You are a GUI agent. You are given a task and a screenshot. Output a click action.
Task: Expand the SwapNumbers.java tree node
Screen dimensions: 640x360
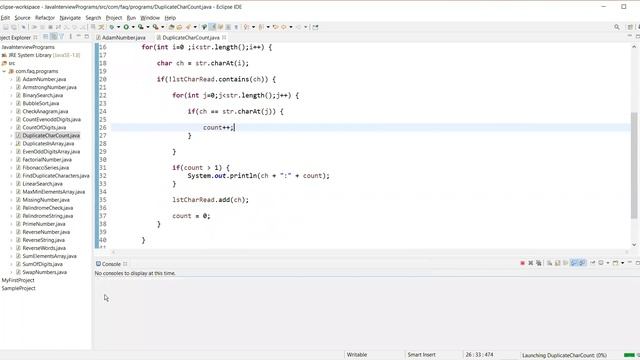[x=11, y=272]
